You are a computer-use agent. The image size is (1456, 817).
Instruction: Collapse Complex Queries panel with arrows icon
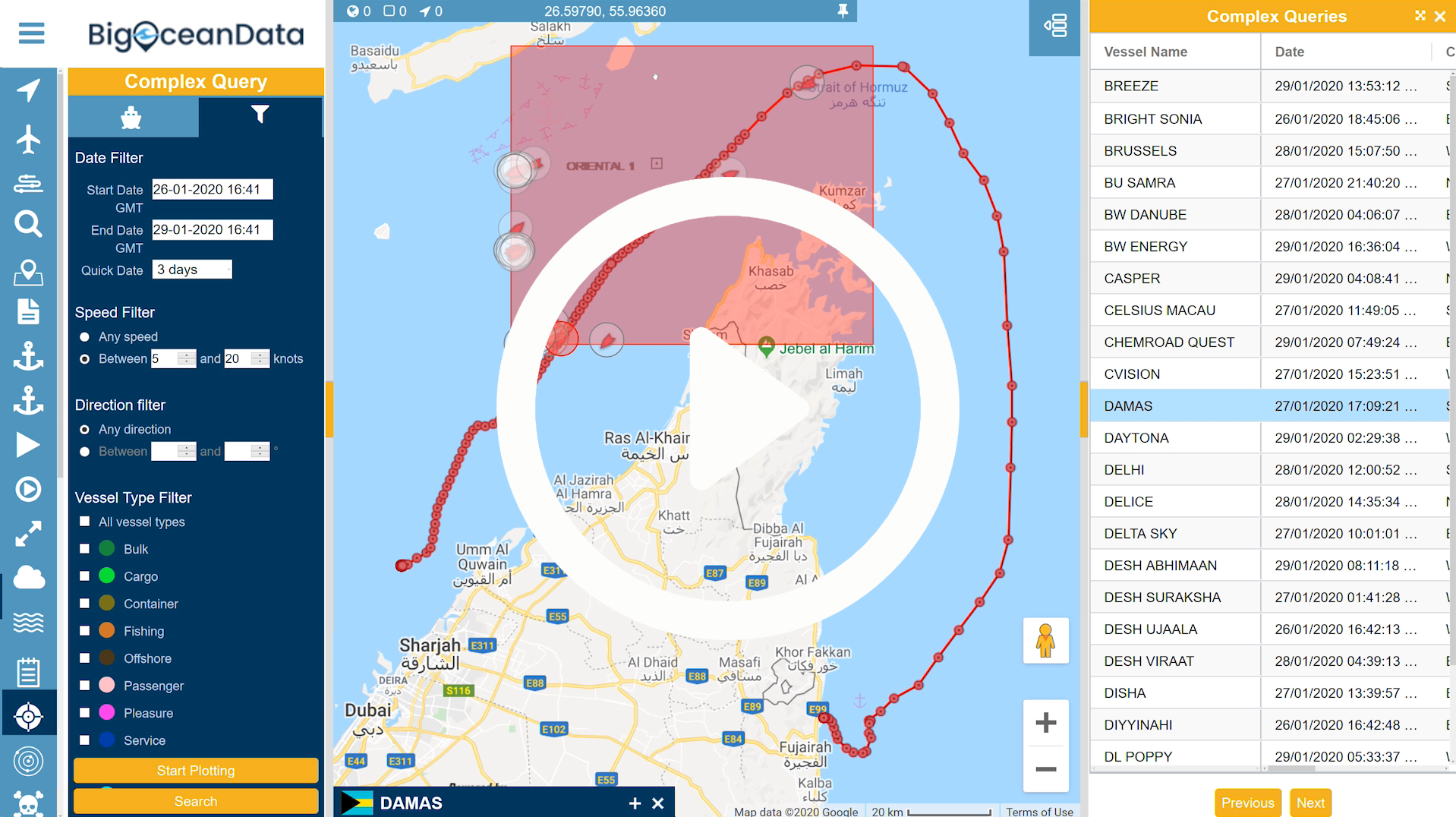click(x=1420, y=16)
